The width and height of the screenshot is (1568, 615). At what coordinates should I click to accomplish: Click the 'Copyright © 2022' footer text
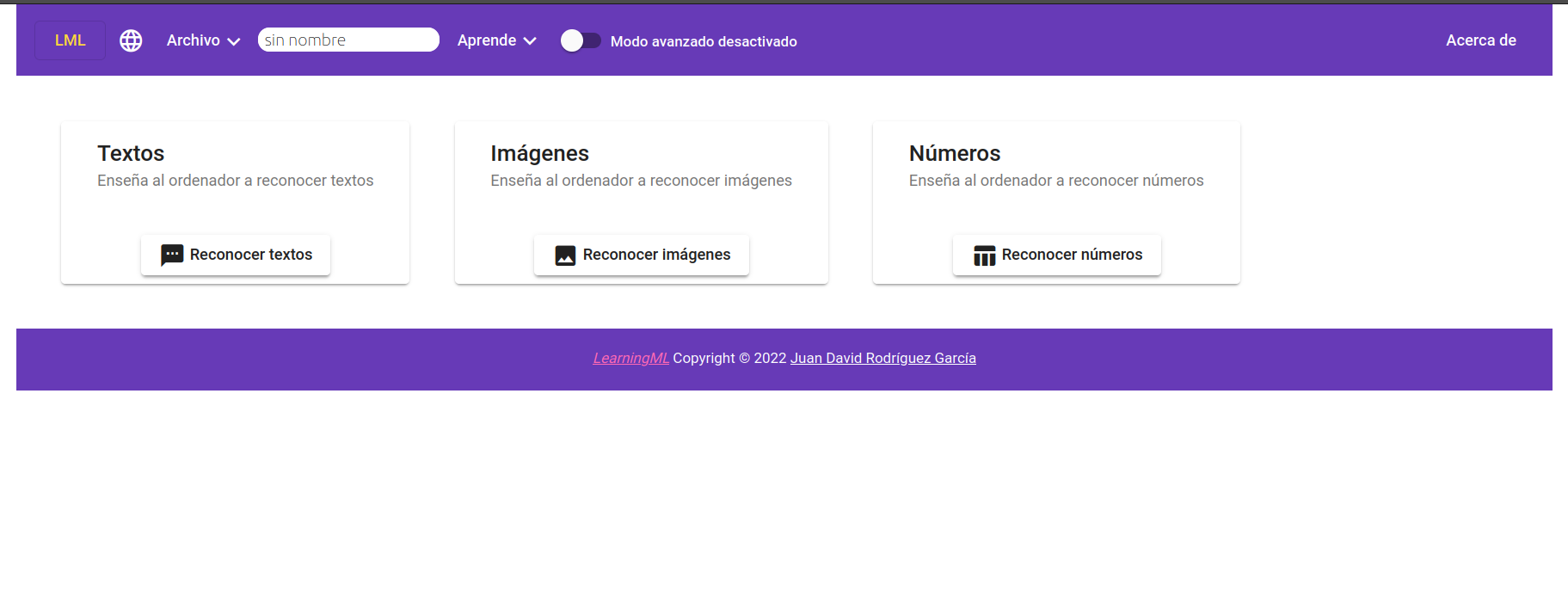click(729, 358)
